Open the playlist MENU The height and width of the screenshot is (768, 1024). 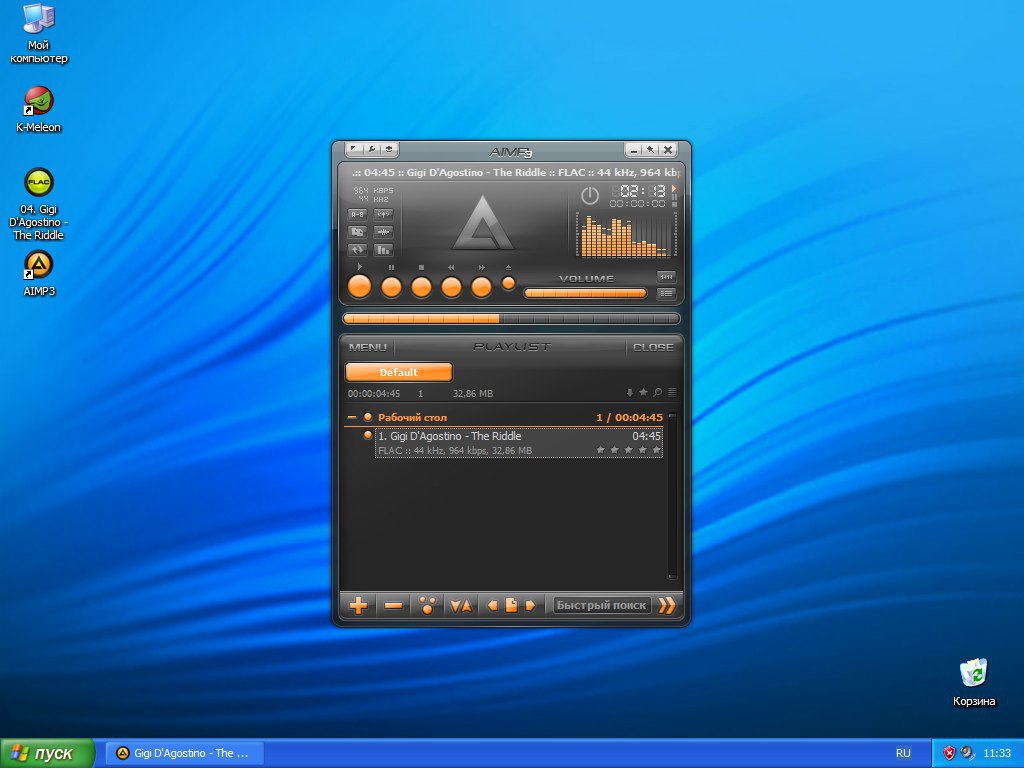point(368,347)
